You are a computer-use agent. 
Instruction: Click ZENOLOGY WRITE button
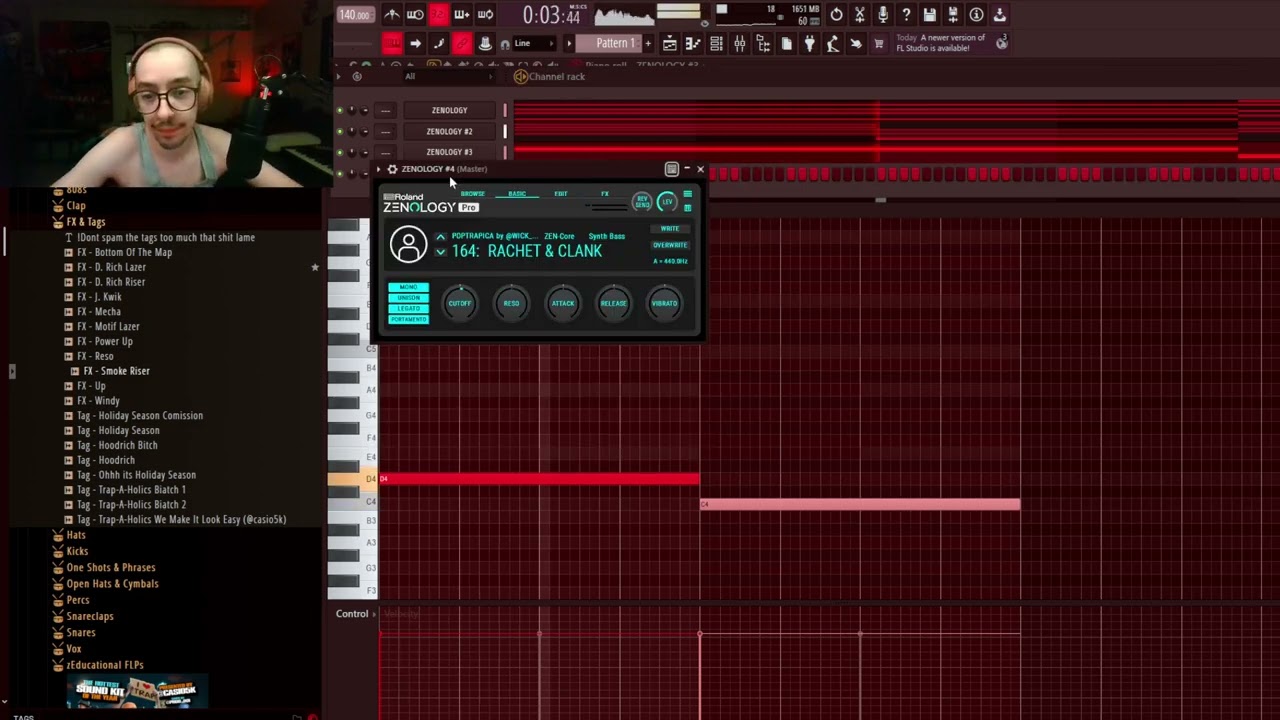(670, 228)
